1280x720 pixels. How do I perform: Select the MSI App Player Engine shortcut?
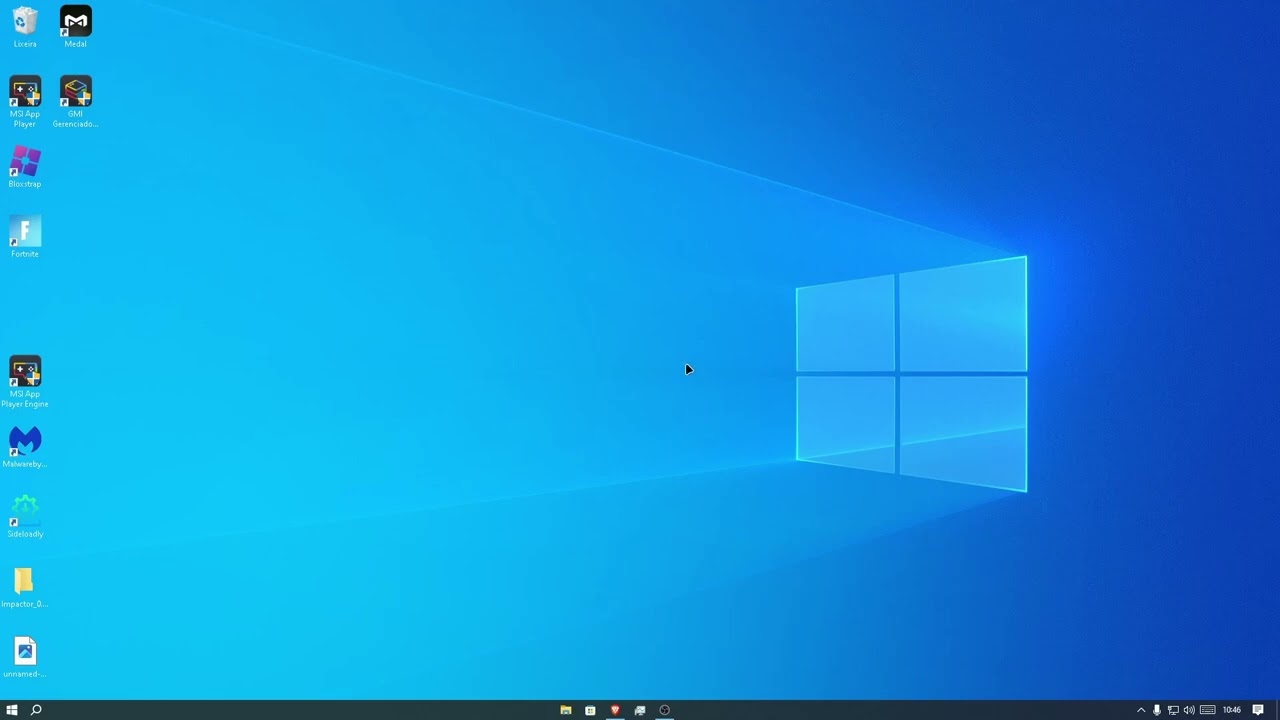point(25,382)
